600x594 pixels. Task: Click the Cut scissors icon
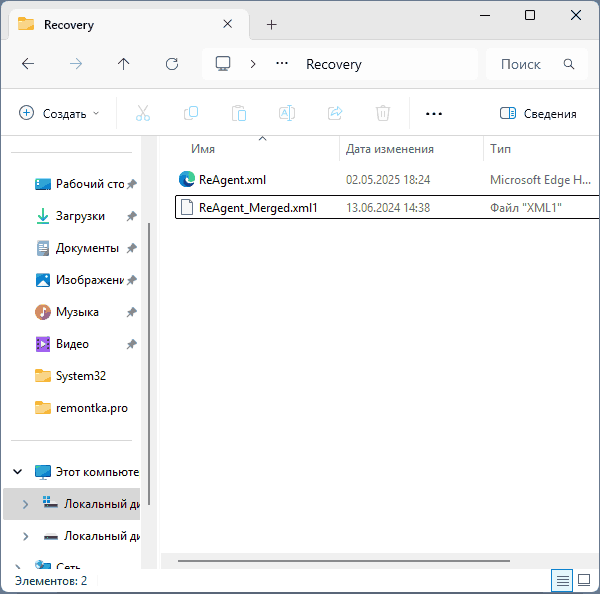(143, 113)
